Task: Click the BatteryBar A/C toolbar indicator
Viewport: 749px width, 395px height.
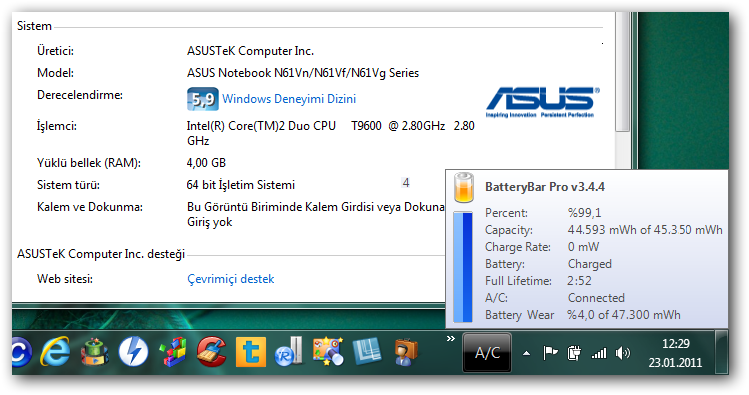Action: tap(487, 353)
